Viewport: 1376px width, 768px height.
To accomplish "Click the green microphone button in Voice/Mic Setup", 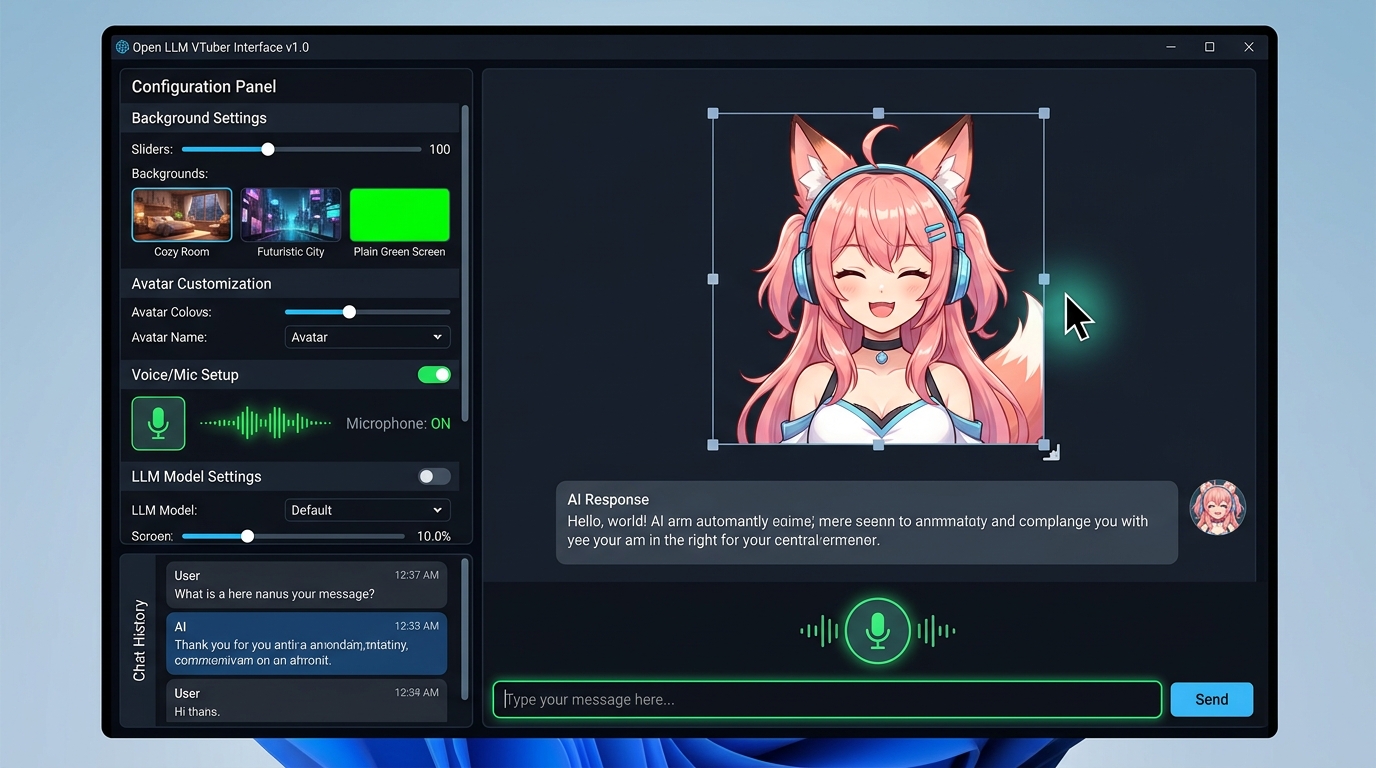I will click(158, 423).
